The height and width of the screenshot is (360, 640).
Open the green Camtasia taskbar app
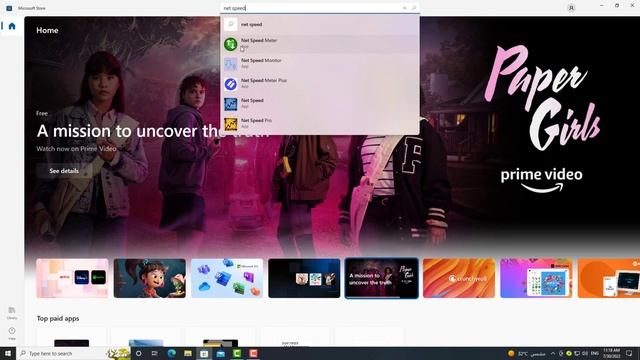point(237,353)
